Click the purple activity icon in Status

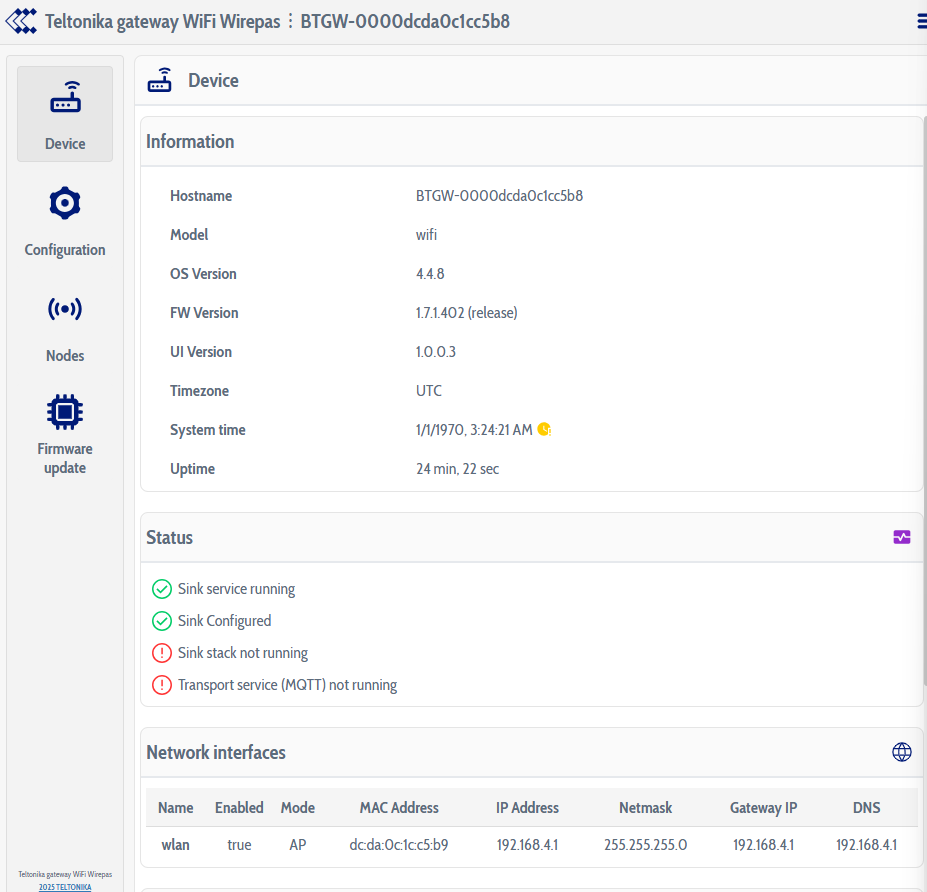pos(902,537)
